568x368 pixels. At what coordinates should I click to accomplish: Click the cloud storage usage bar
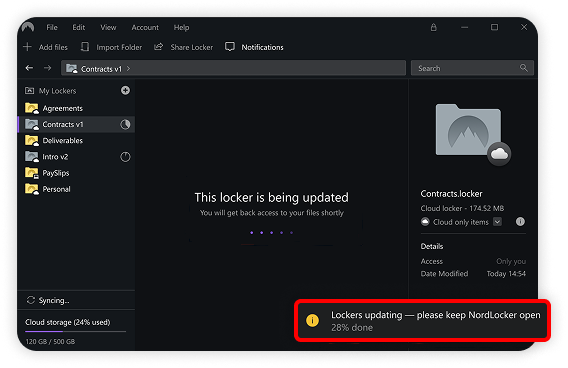(75, 331)
